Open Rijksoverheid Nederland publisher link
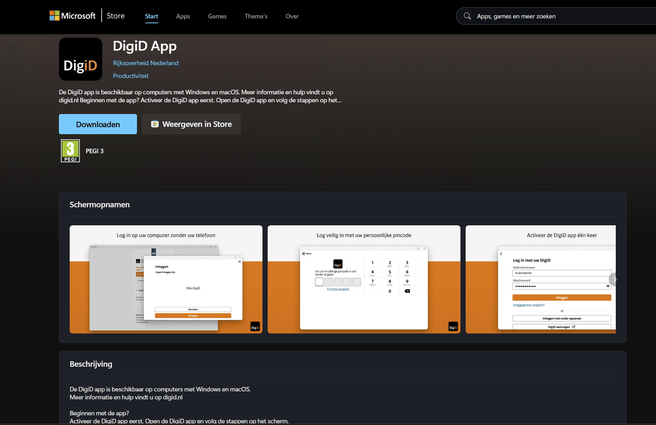 click(x=146, y=63)
